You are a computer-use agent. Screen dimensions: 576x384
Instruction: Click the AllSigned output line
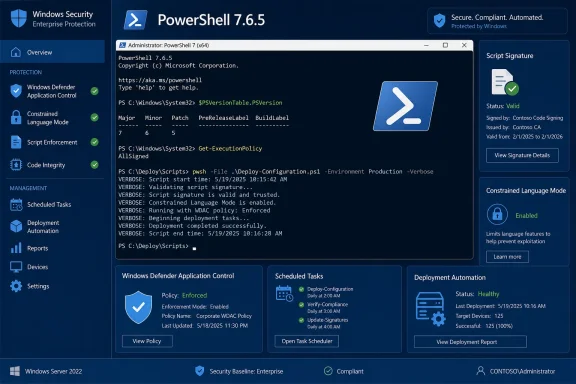click(133, 156)
